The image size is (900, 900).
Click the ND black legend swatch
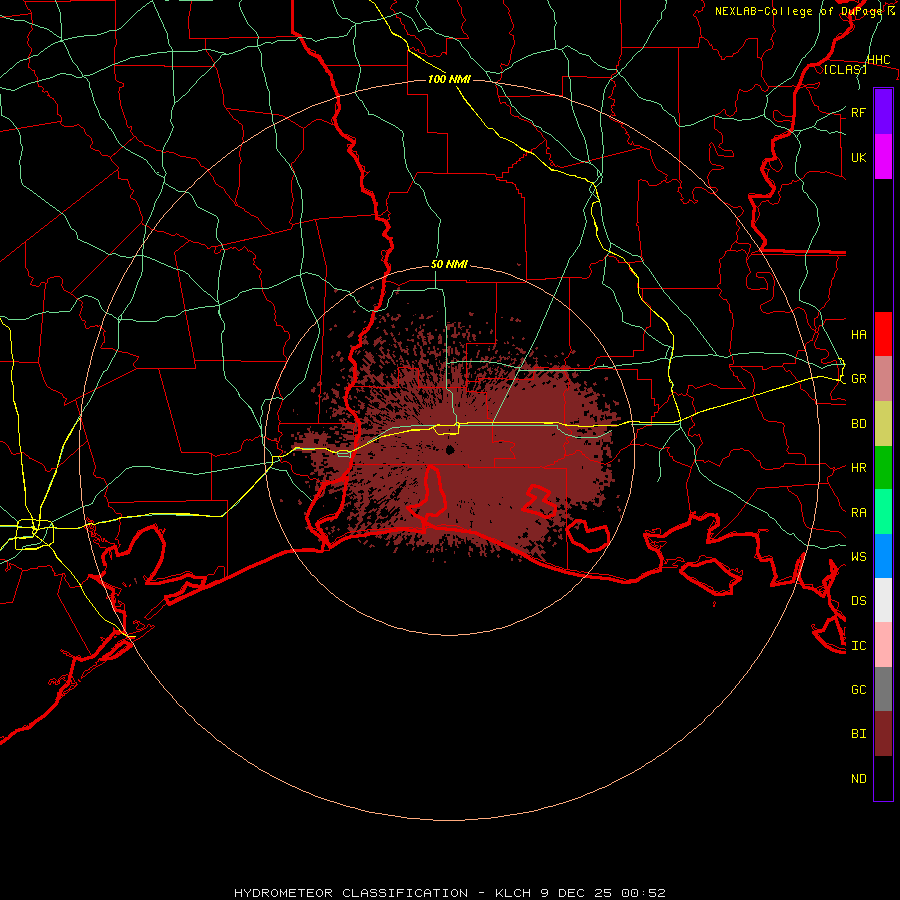point(883,778)
